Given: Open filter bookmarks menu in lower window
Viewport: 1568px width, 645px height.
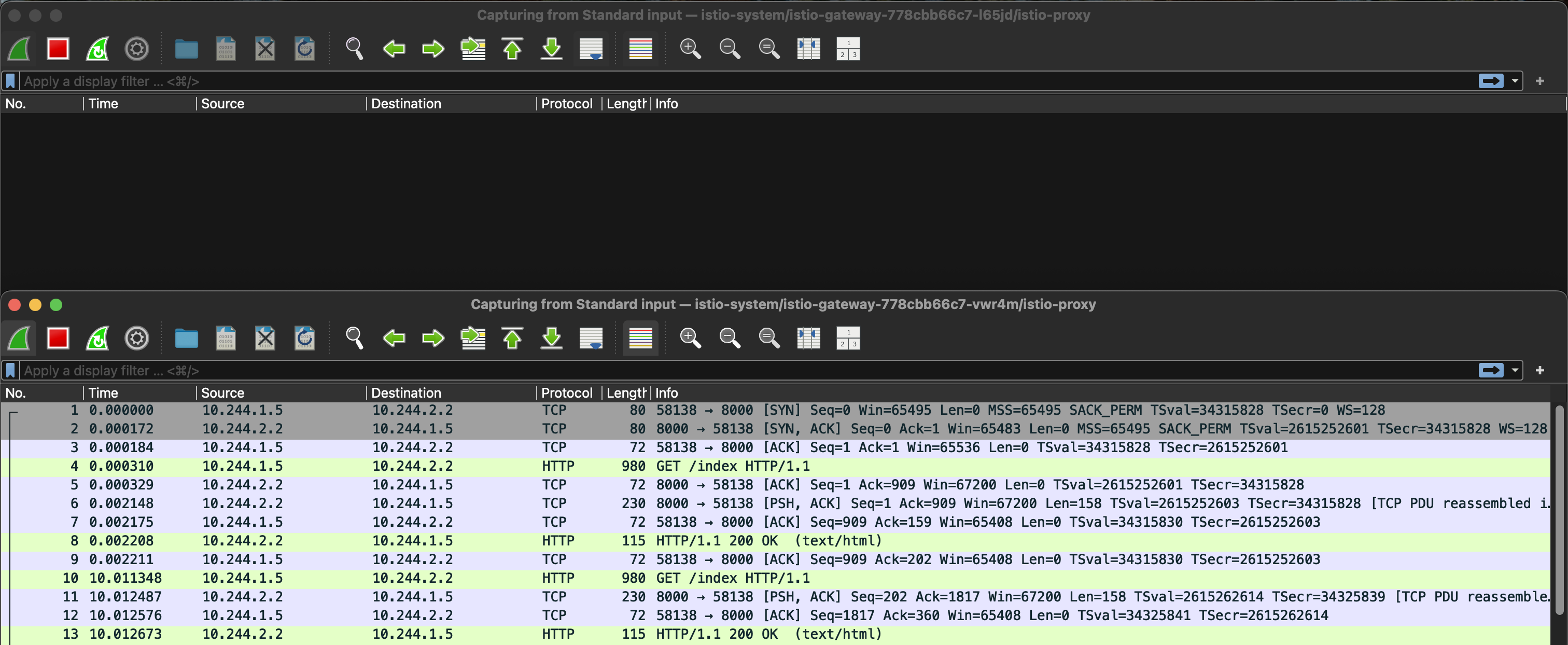Looking at the screenshot, I should (x=10, y=371).
